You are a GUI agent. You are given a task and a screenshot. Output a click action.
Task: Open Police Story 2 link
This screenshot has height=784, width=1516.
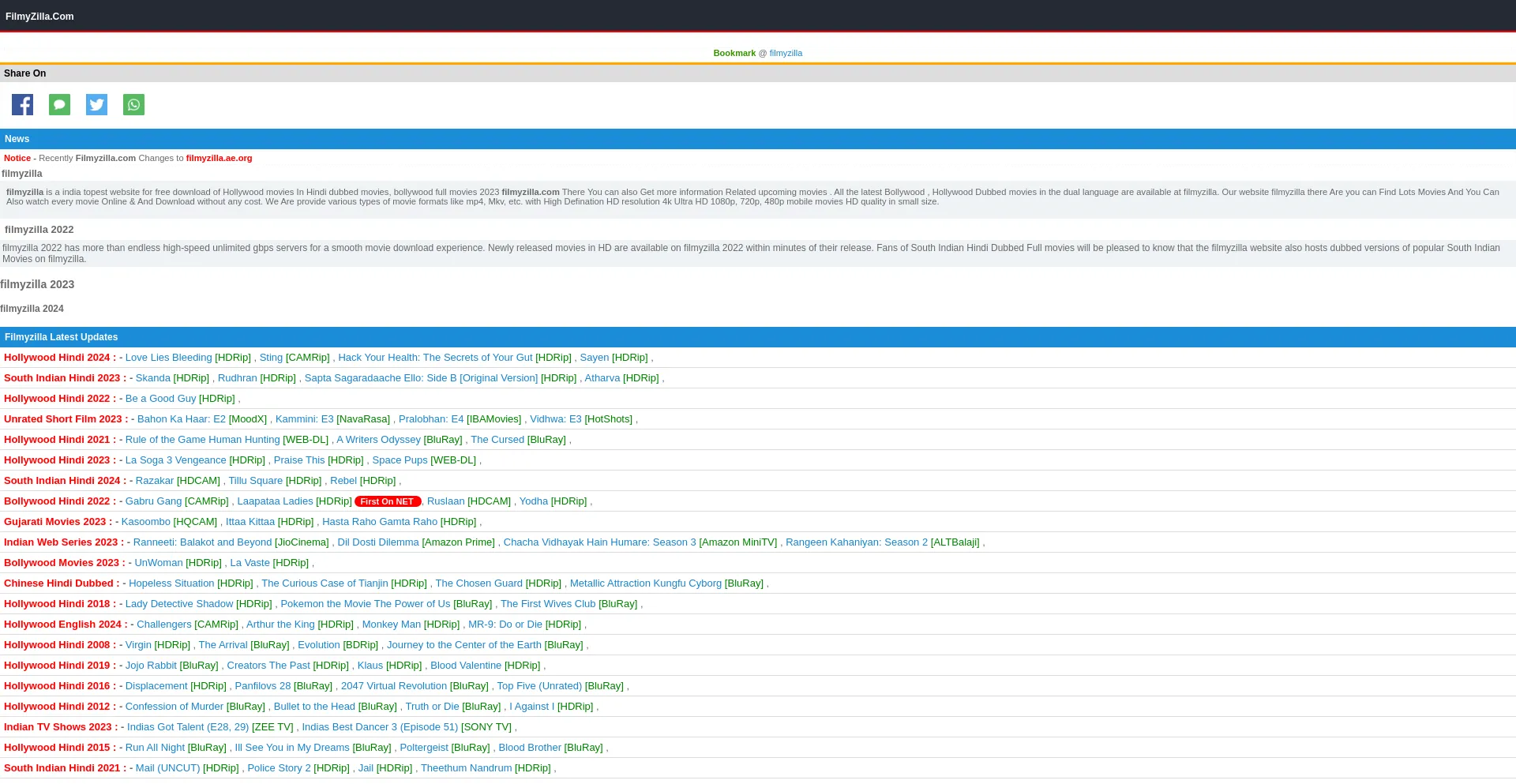tap(279, 768)
